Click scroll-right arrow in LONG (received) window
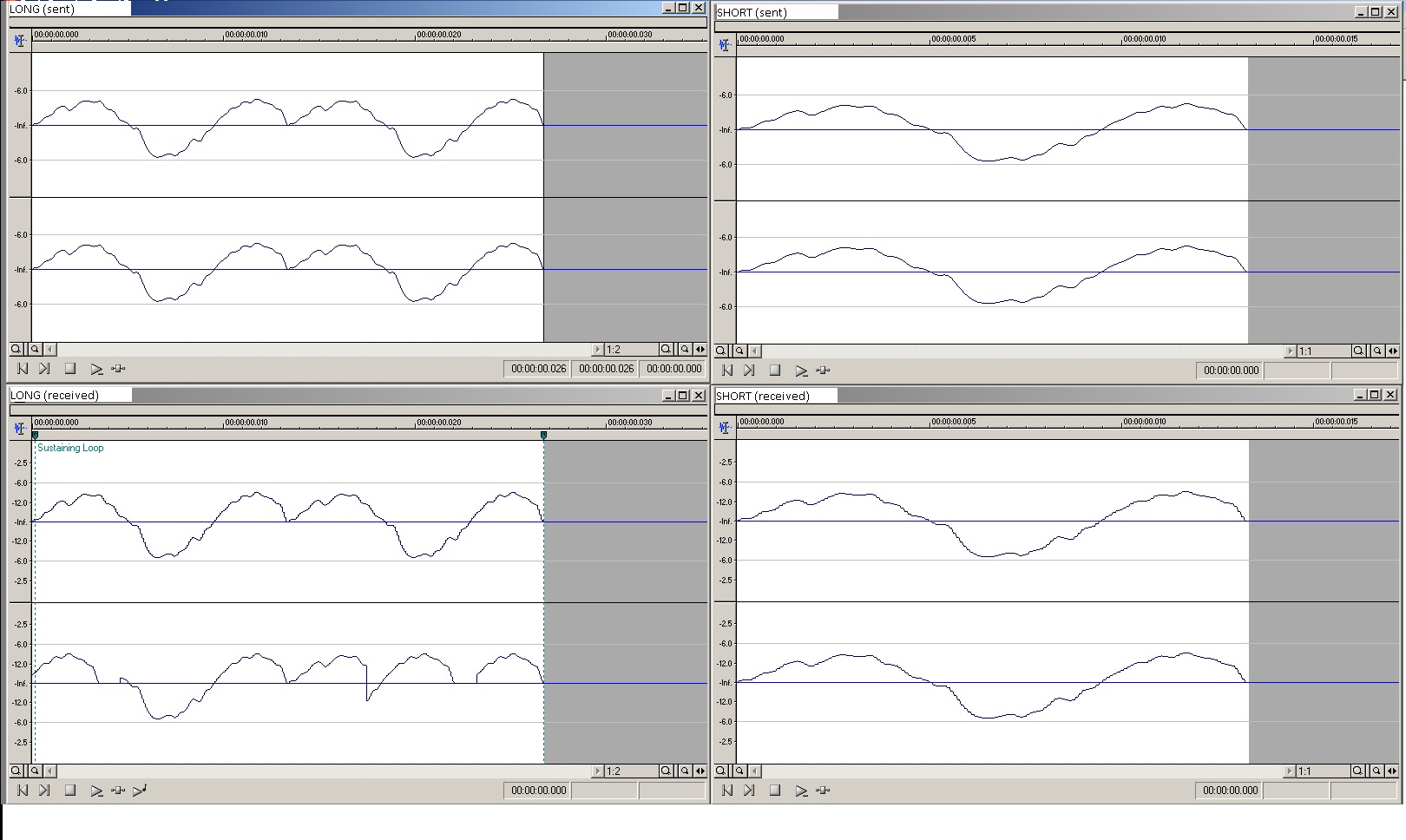This screenshot has width=1406, height=840. coord(597,771)
